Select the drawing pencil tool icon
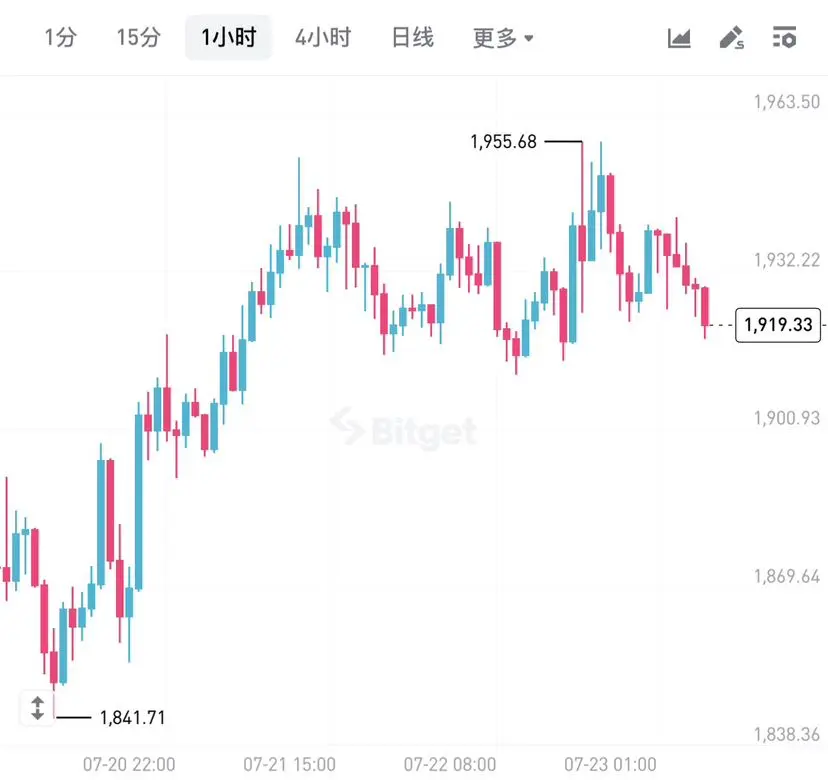This screenshot has height=780, width=828. point(732,38)
